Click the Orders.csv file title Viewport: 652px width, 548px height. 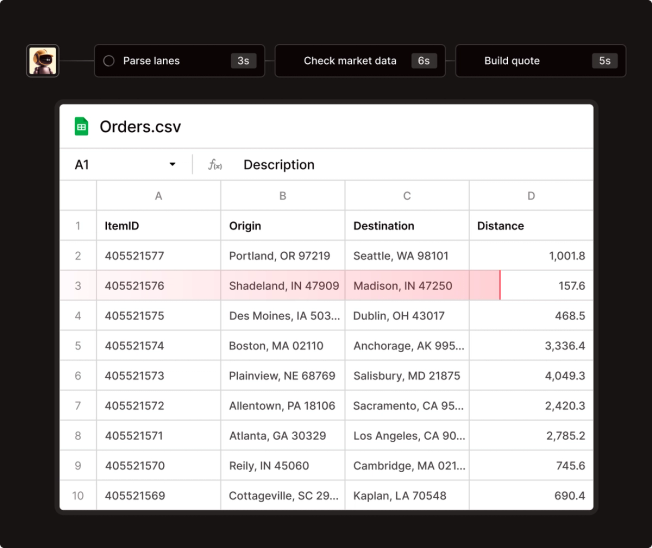click(x=140, y=126)
